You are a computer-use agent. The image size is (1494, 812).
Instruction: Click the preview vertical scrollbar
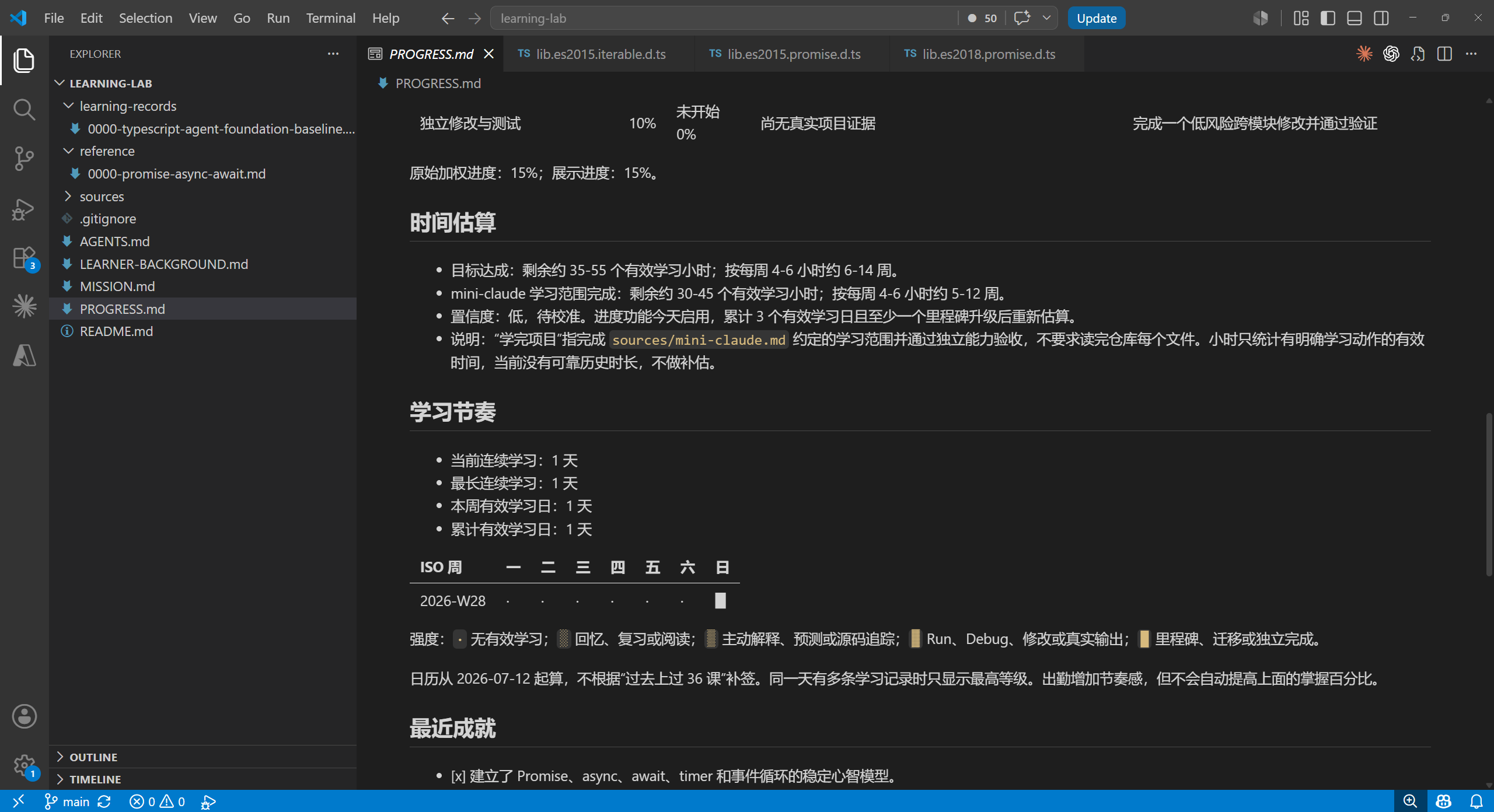[1489, 495]
